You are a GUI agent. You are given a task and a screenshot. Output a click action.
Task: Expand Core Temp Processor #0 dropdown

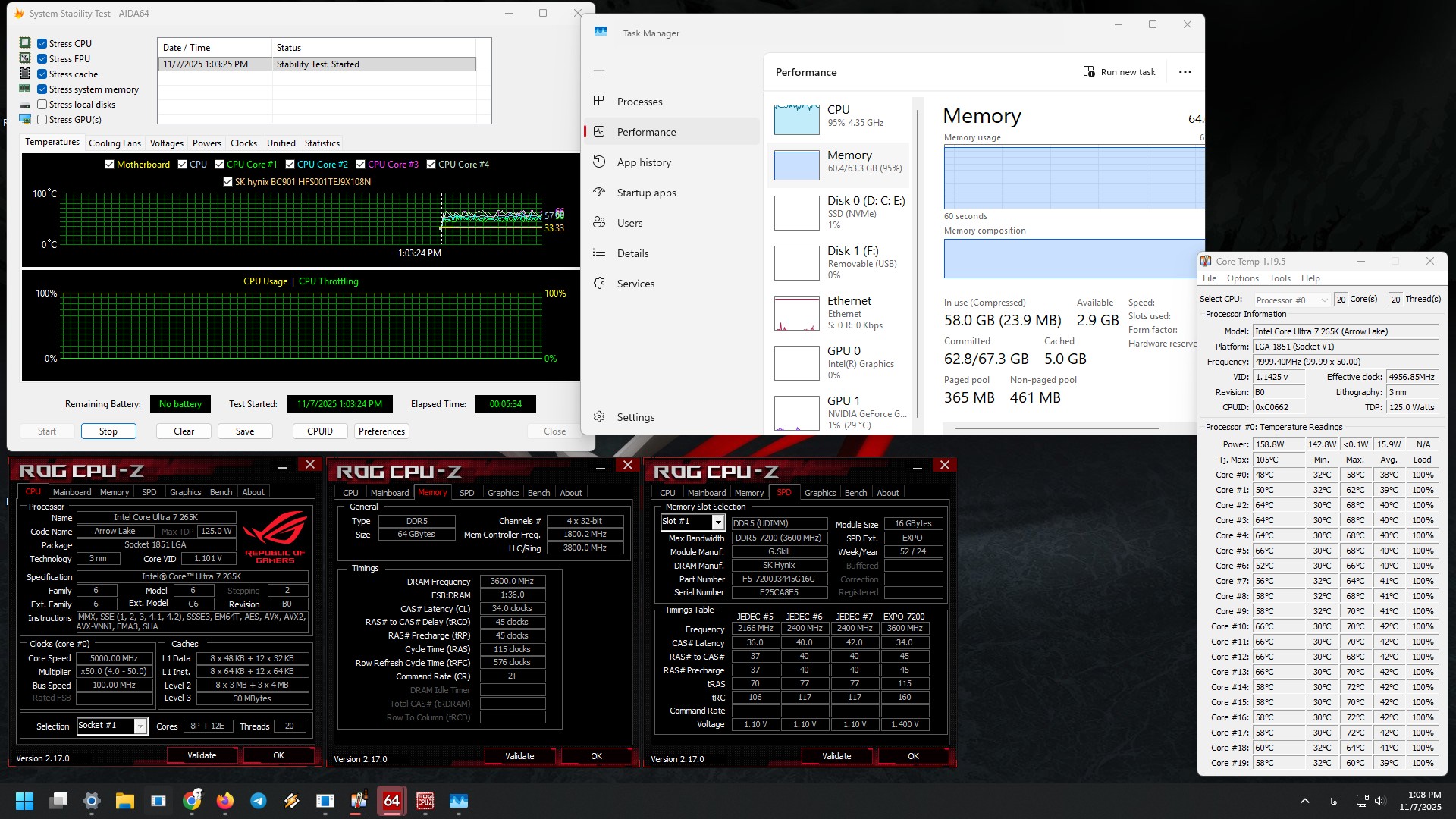pos(1324,300)
